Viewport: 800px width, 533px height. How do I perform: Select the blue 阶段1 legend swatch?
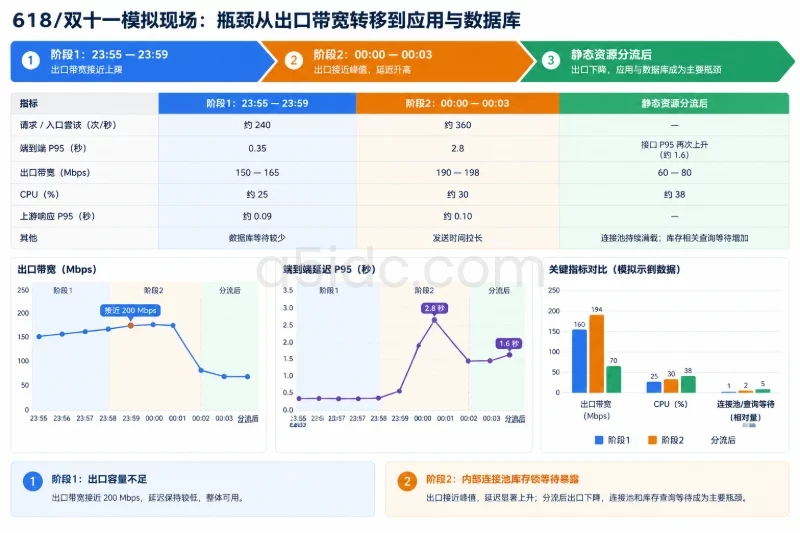599,440
